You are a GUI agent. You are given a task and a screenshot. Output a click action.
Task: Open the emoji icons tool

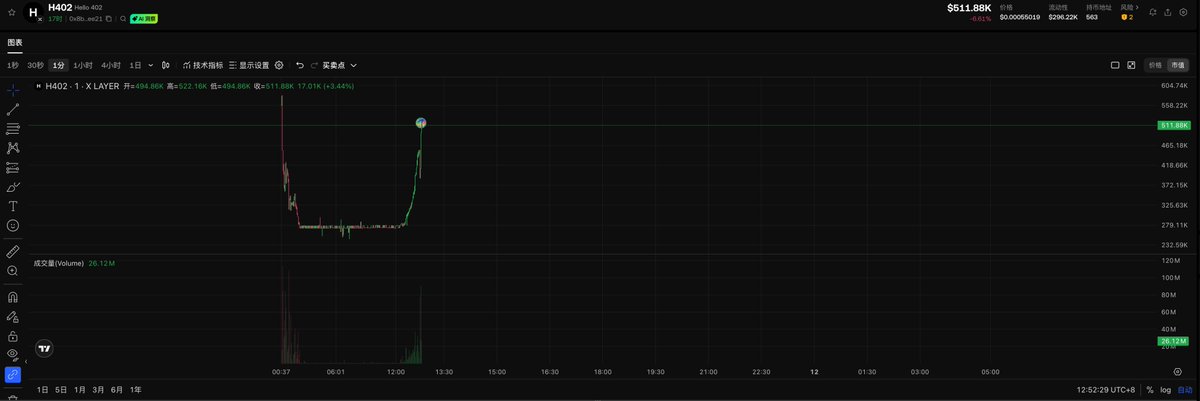[x=13, y=226]
